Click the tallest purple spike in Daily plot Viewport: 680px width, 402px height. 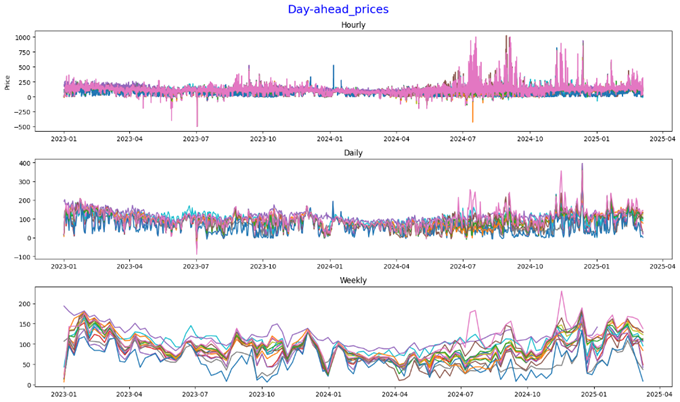[x=582, y=164]
